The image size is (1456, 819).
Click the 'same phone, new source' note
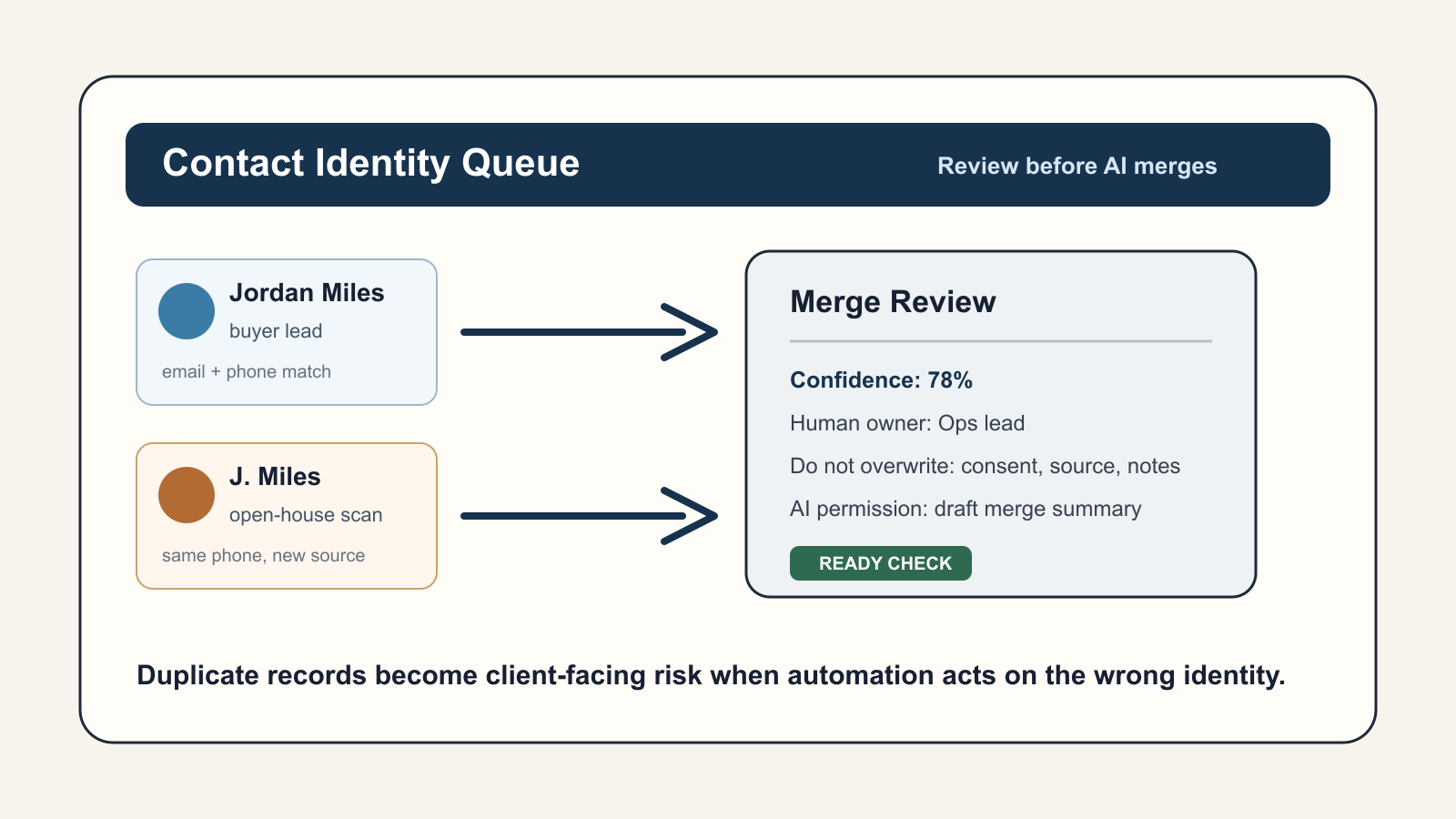point(263,555)
